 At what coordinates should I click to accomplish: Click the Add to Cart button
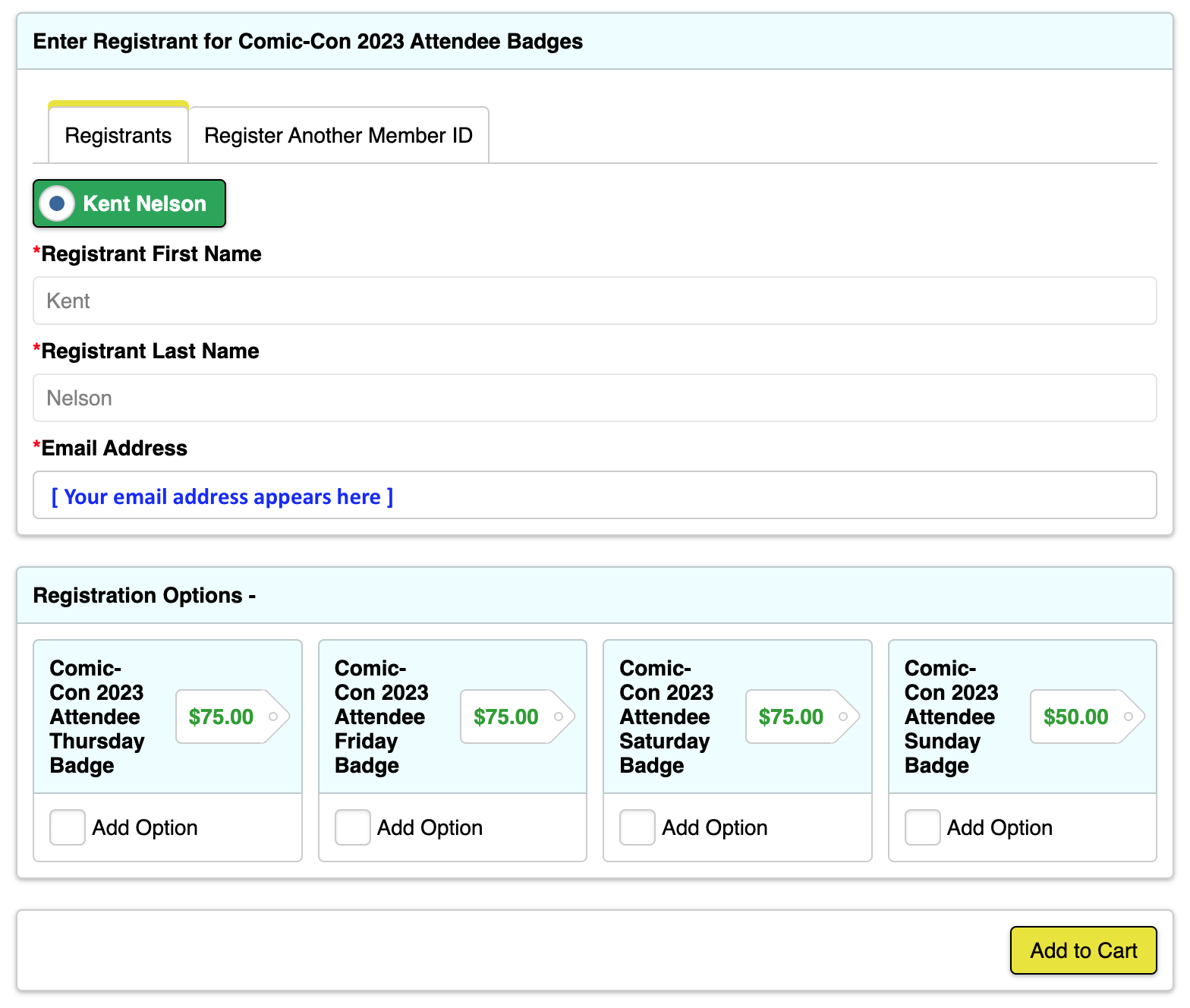coord(1084,950)
